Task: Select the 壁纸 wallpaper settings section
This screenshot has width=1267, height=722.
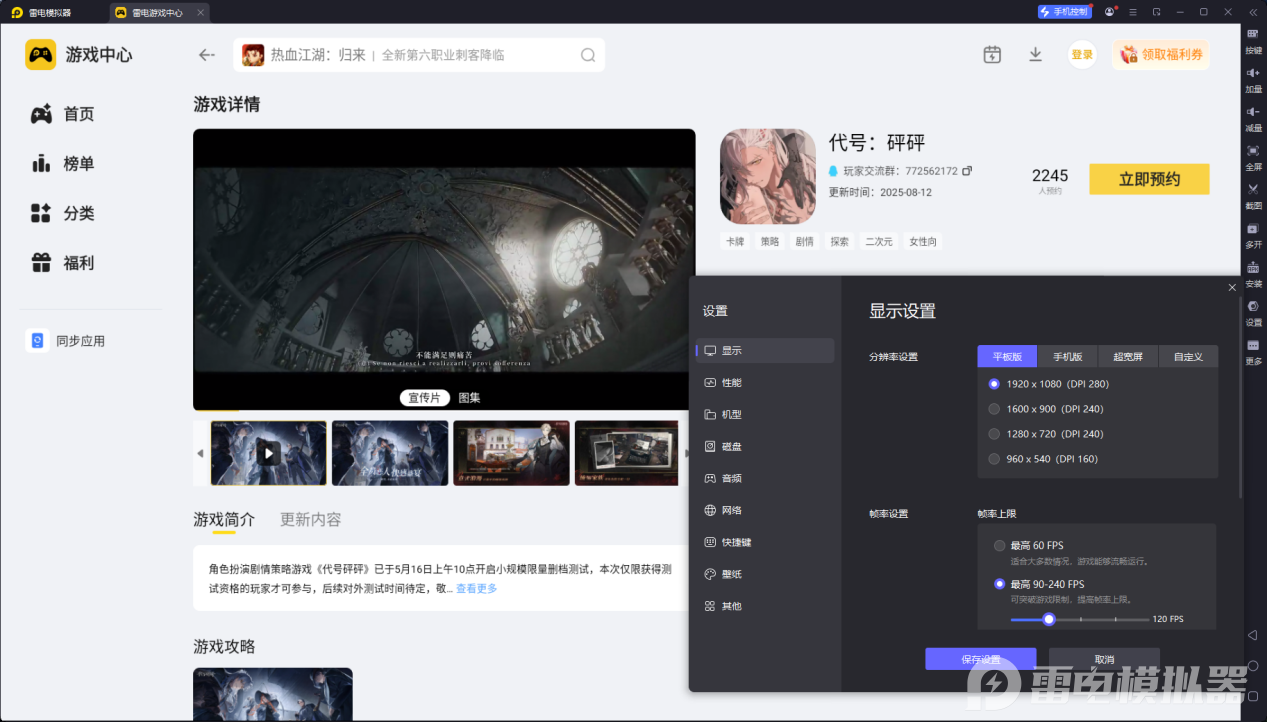Action: [732, 573]
